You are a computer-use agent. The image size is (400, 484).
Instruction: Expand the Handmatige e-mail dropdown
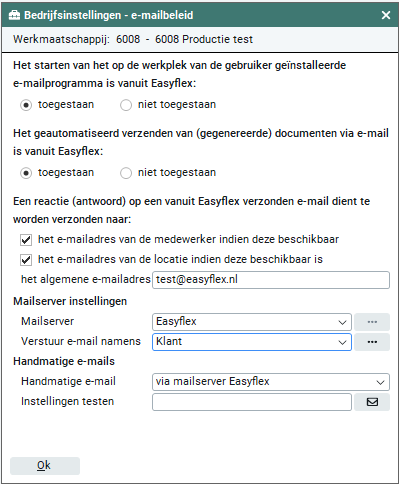(x=271, y=382)
